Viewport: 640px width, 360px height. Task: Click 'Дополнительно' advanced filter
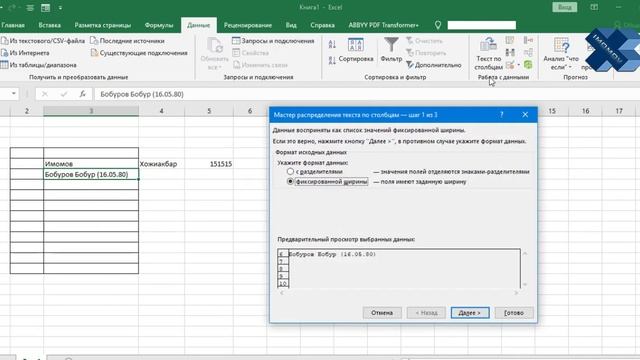(433, 65)
